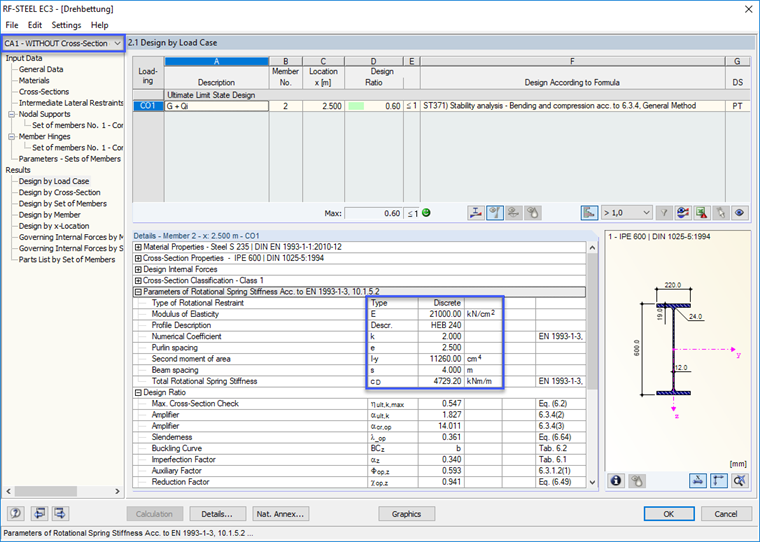Collapse Parameters of Rotational Spring Stiffness section
760x542 pixels.
point(138,292)
